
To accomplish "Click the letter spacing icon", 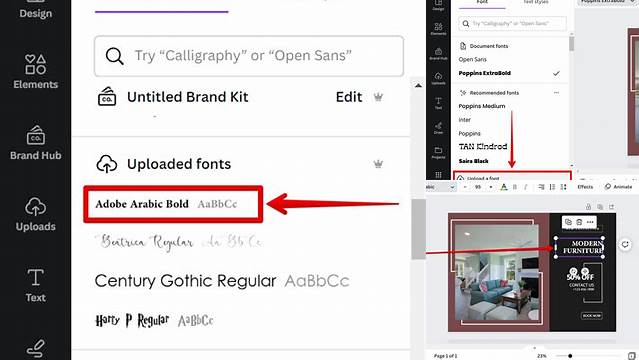I will click(563, 187).
